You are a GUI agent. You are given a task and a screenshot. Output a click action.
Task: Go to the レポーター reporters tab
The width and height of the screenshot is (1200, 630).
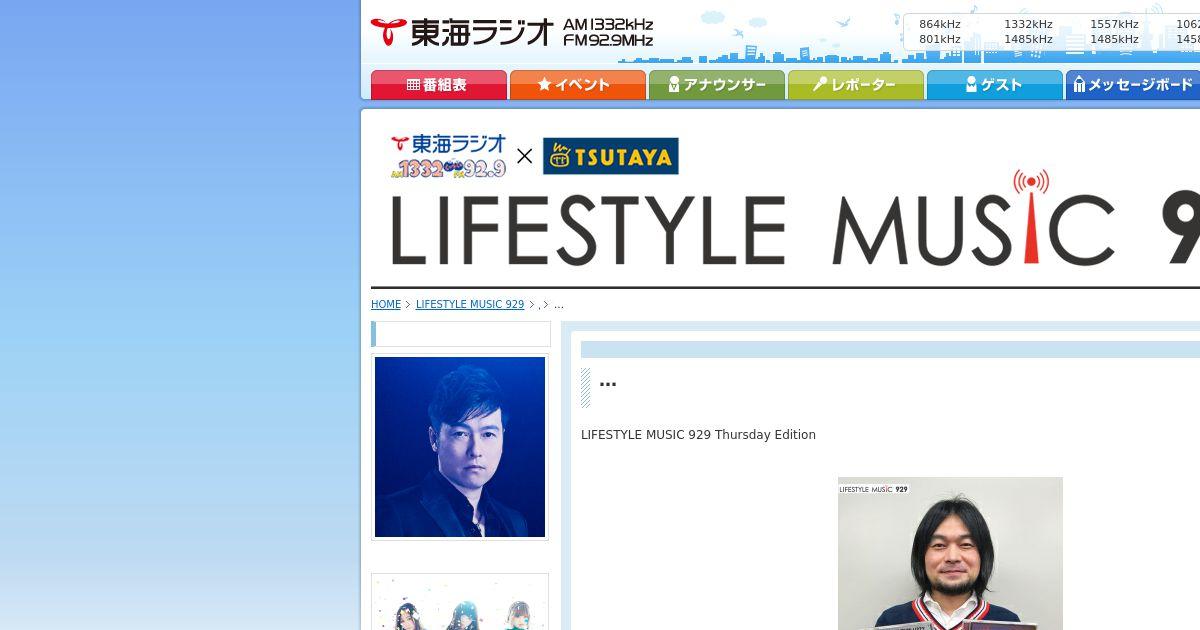[x=855, y=85]
